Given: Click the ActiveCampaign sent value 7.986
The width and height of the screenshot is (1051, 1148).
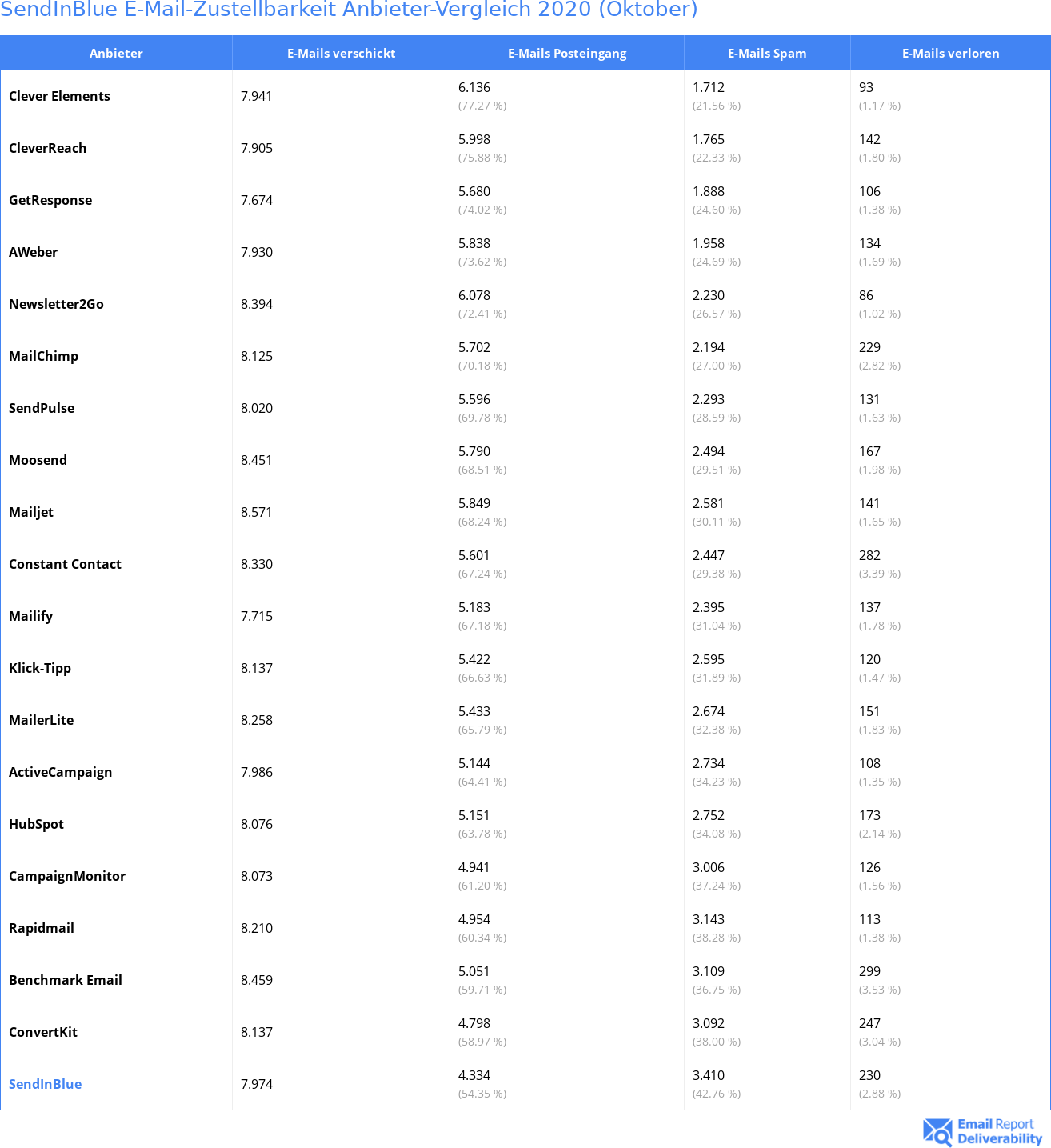Looking at the screenshot, I should tap(257, 772).
